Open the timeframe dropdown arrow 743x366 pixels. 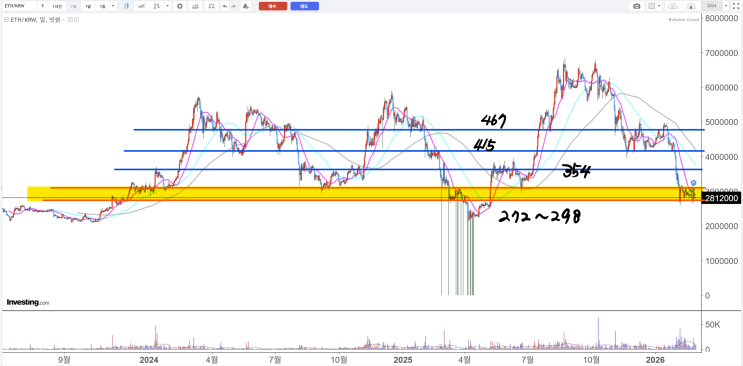[x=113, y=6]
